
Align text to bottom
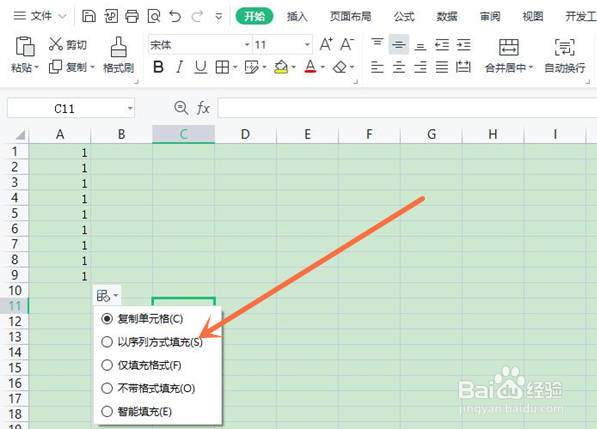click(x=420, y=46)
